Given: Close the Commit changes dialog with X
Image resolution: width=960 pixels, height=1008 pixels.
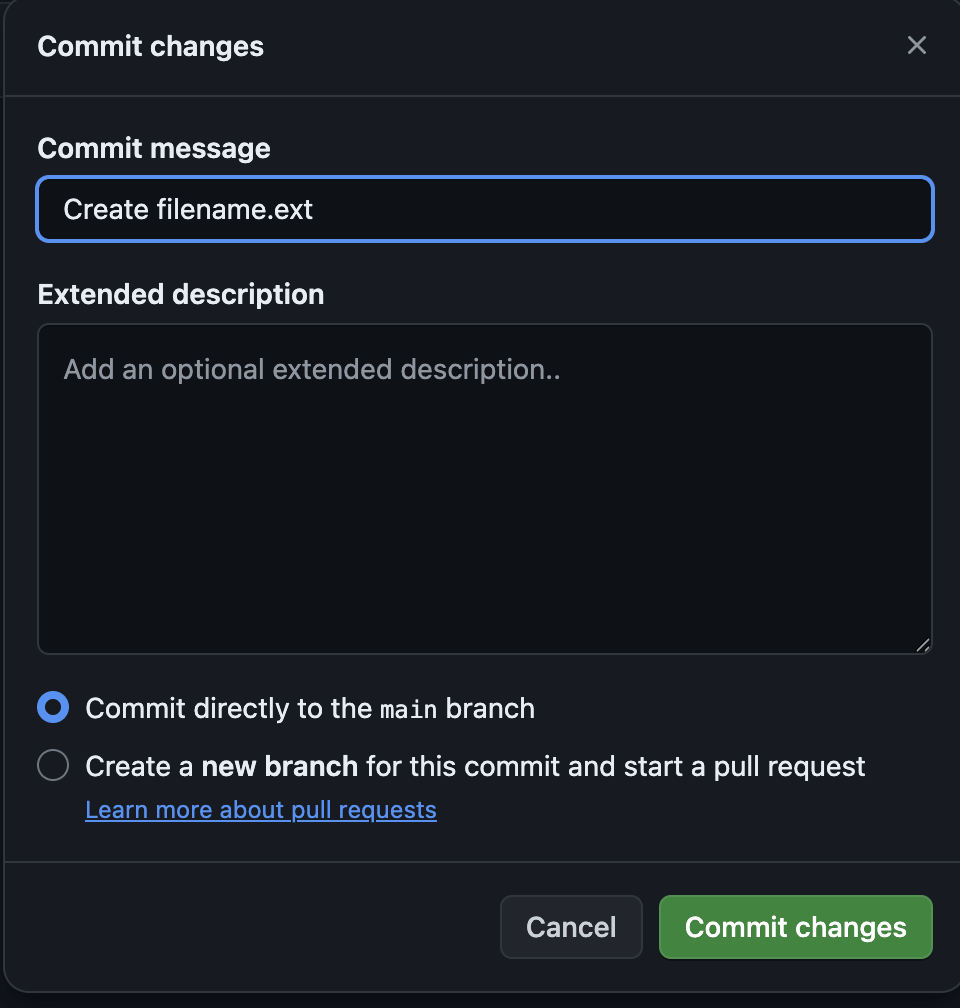Looking at the screenshot, I should (916, 45).
